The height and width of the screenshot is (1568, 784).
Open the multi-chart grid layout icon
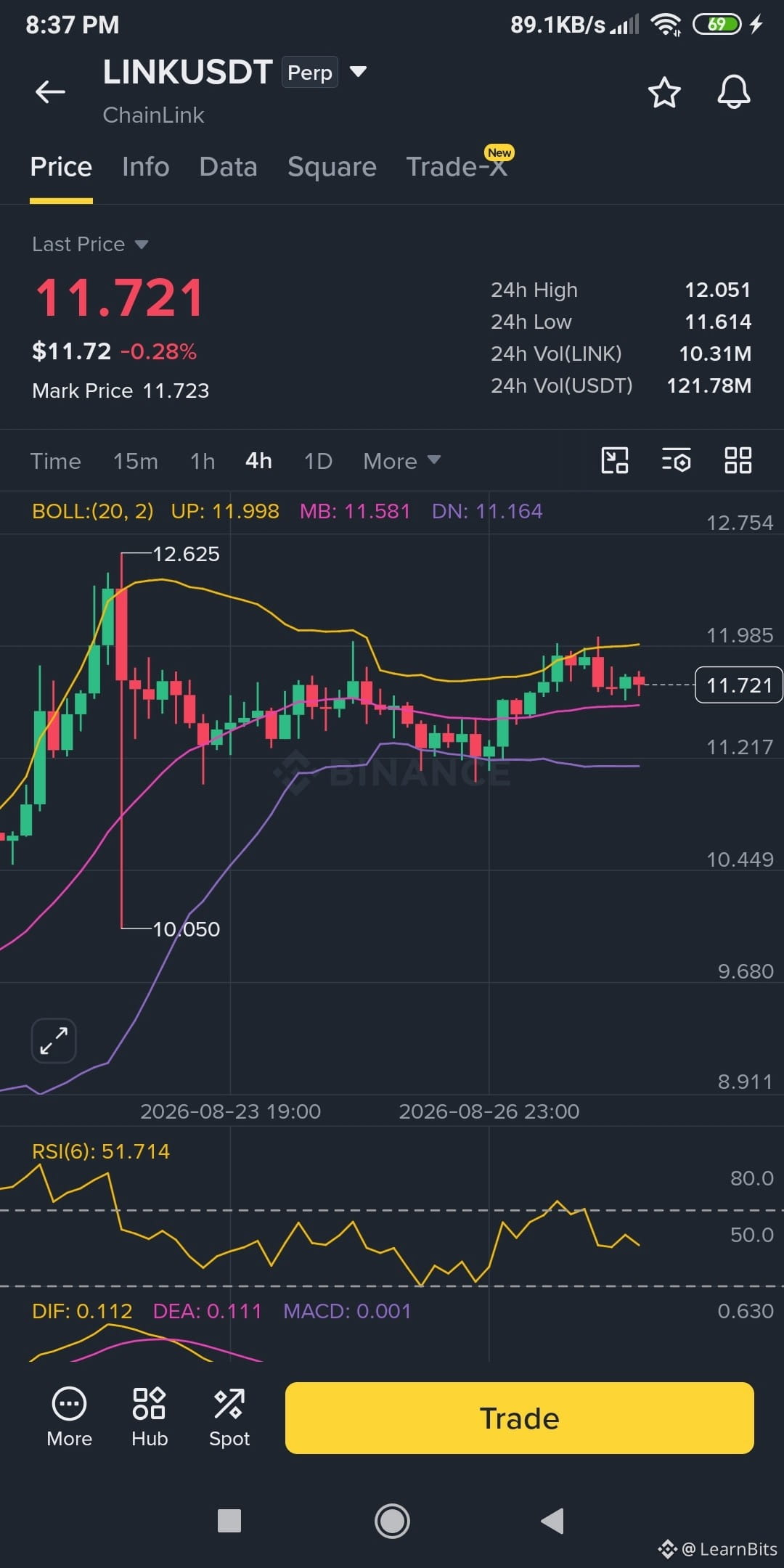tap(738, 460)
